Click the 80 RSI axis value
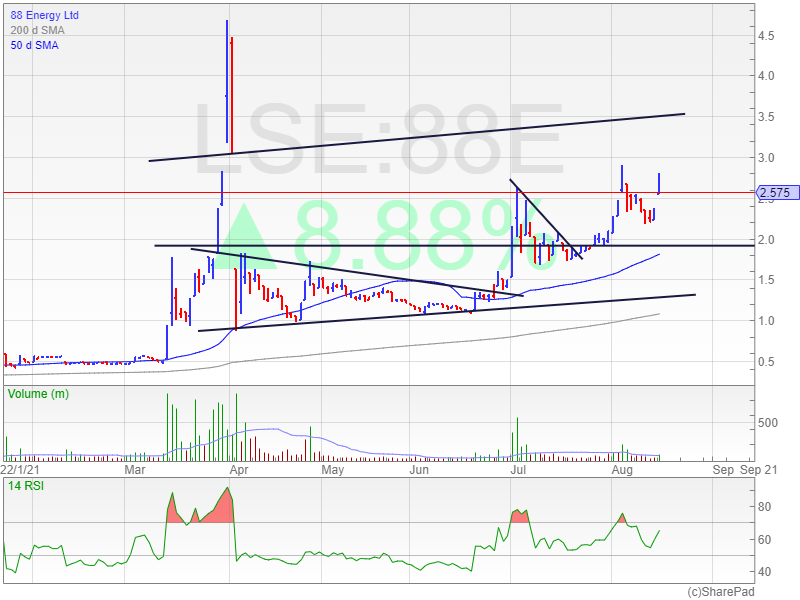This screenshot has height=600, width=800. tap(764, 507)
